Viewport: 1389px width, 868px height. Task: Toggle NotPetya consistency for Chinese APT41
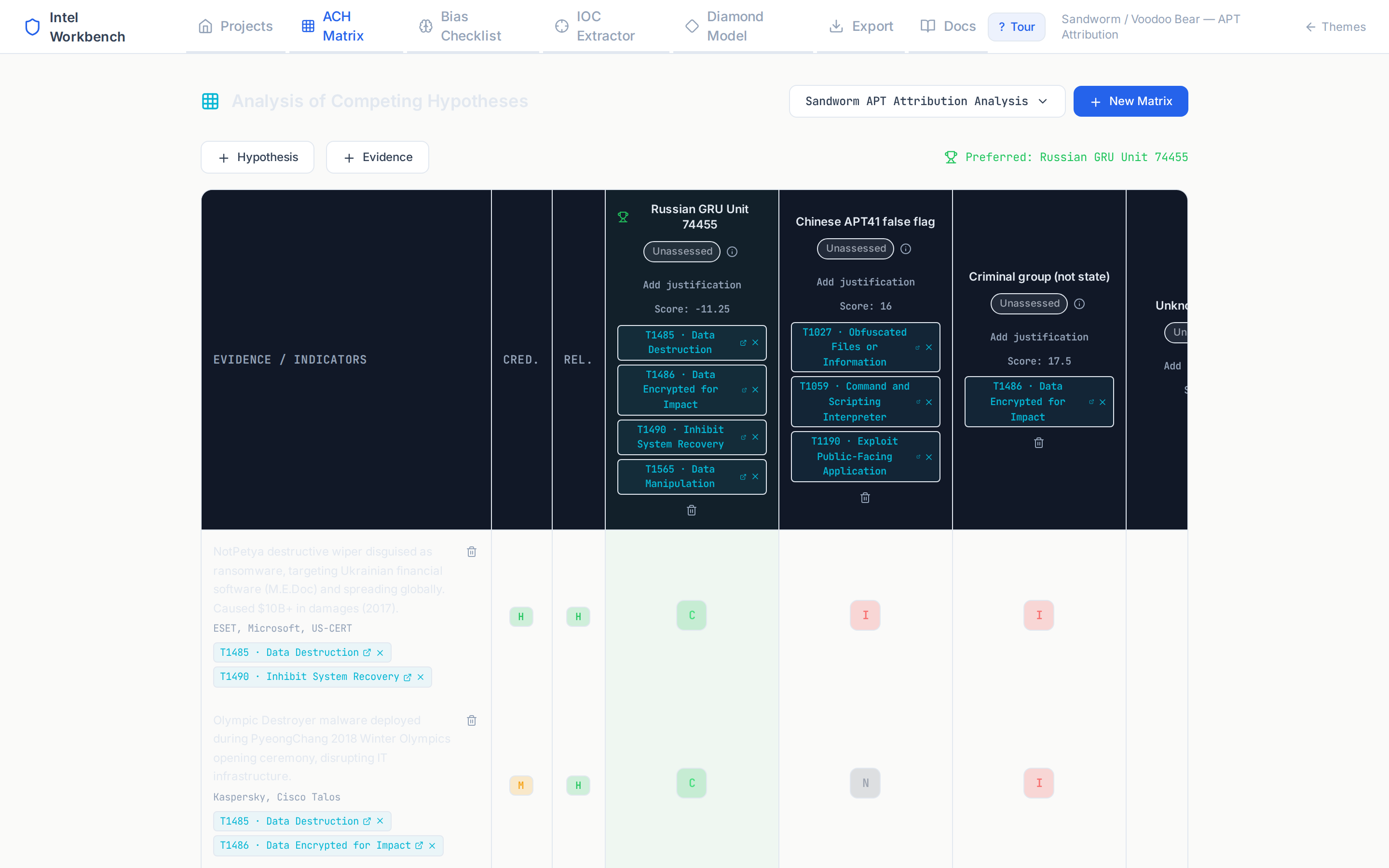coord(865,615)
